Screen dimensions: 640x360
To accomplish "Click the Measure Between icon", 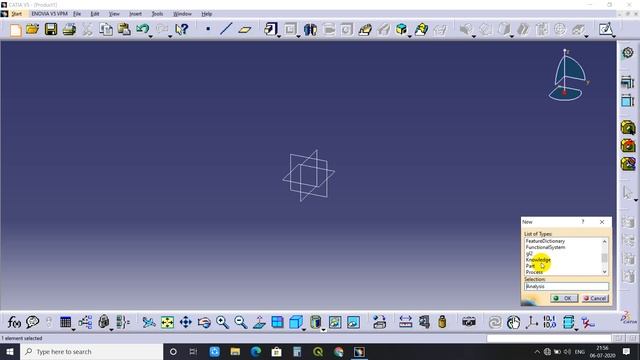I will pos(405,322).
